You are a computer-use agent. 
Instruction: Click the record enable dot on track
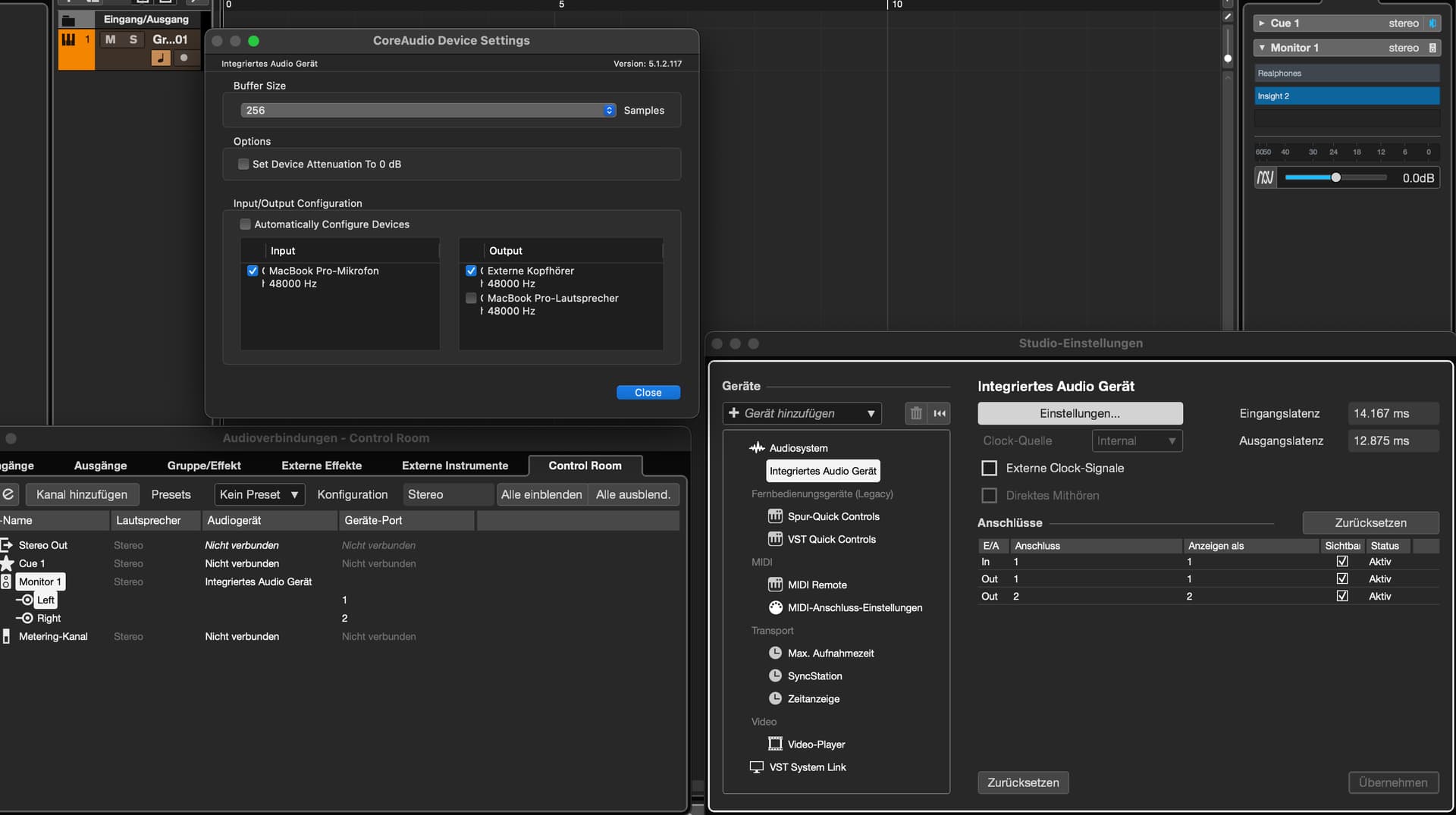pyautogui.click(x=184, y=58)
